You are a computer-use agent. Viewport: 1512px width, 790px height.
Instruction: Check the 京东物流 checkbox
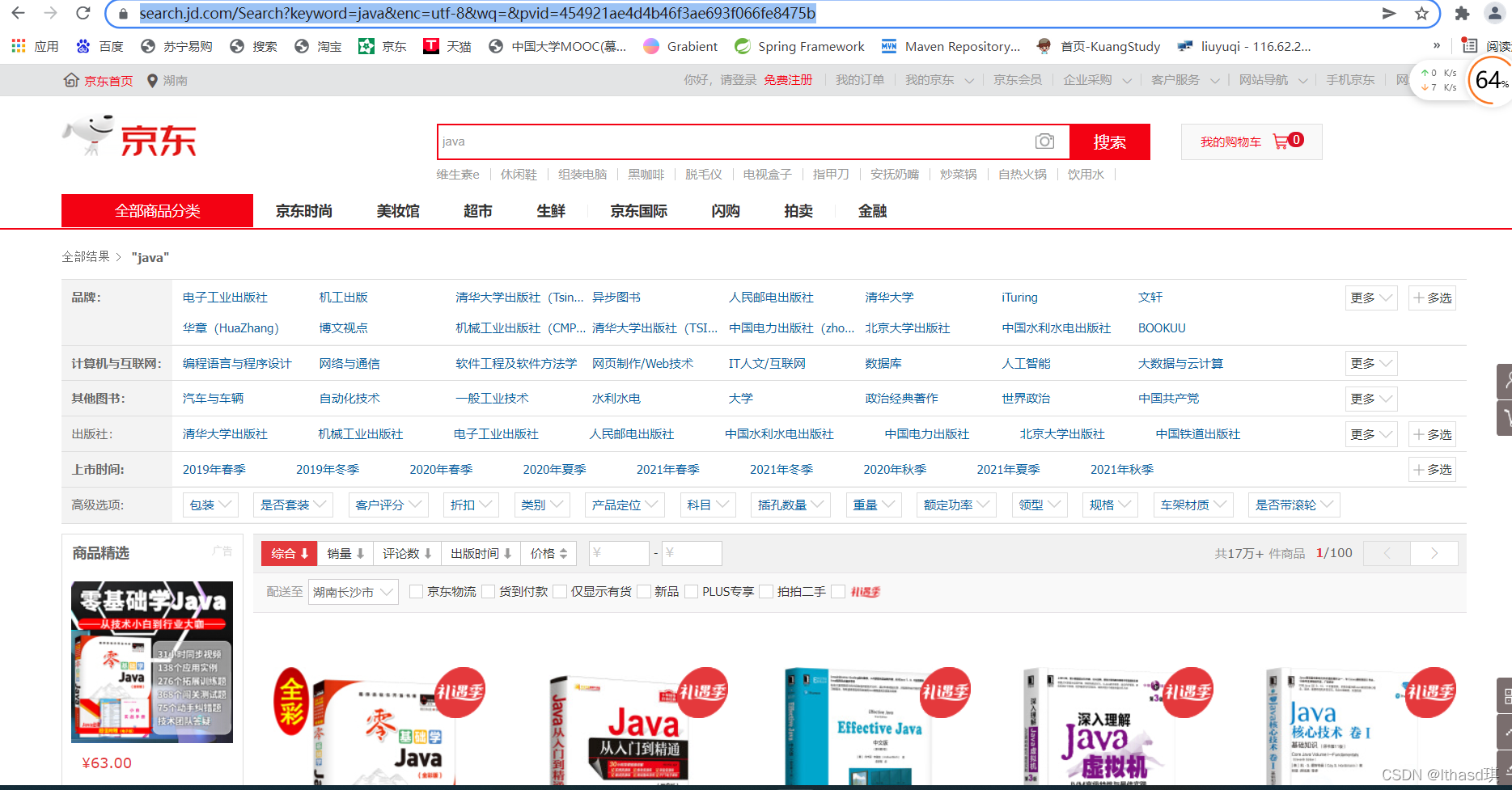pyautogui.click(x=416, y=592)
